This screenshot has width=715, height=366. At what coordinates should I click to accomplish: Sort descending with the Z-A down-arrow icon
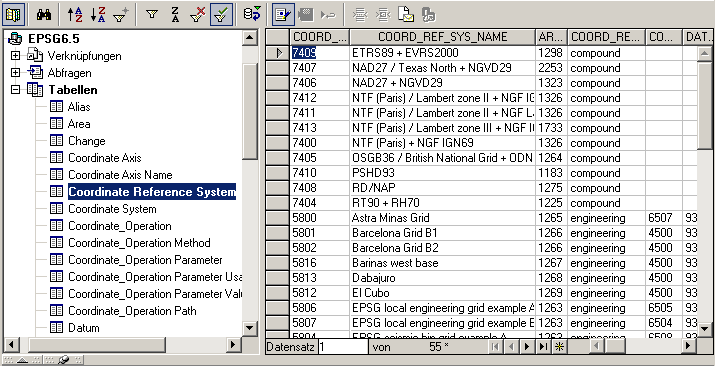[x=98, y=15]
